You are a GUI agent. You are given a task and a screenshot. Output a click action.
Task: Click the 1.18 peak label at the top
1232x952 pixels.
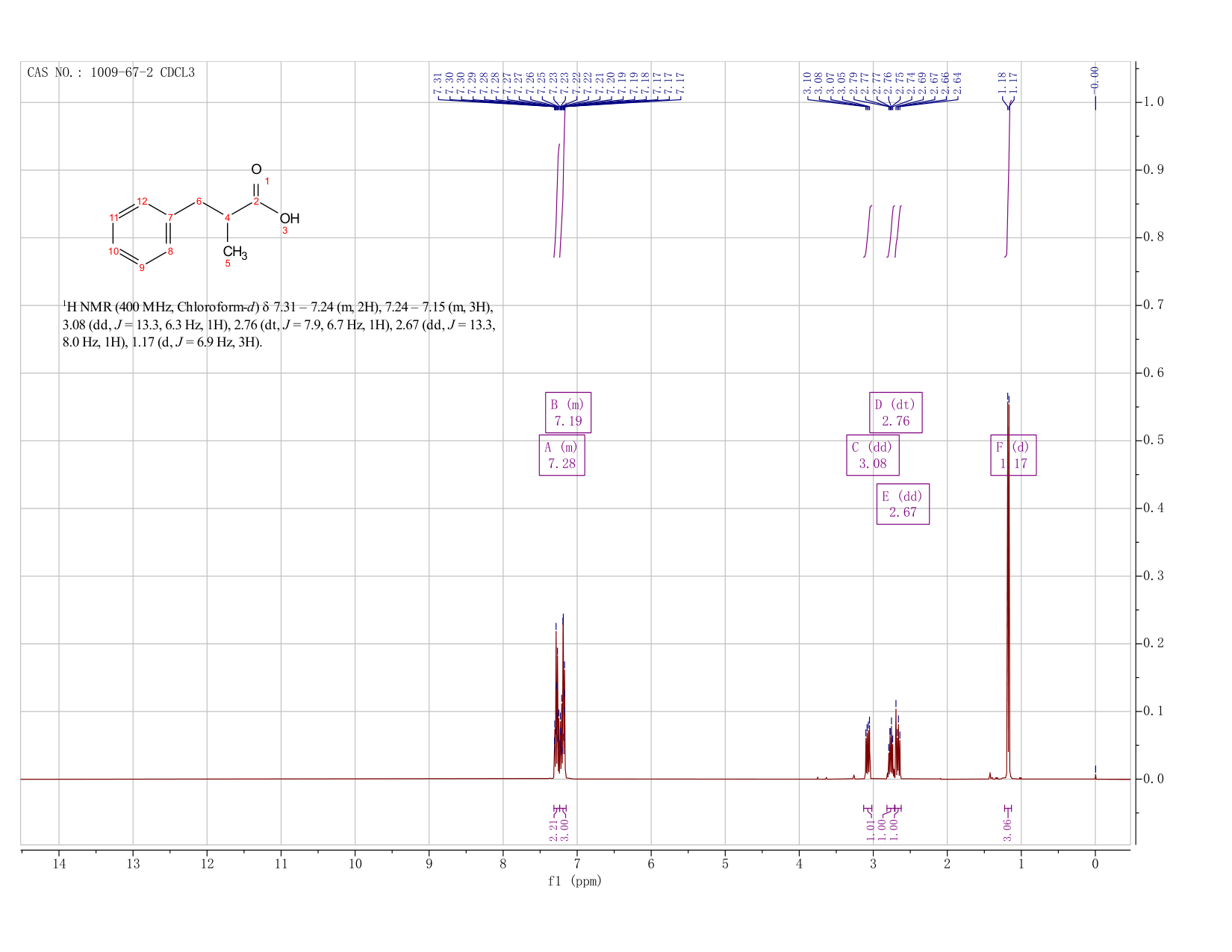[1001, 82]
